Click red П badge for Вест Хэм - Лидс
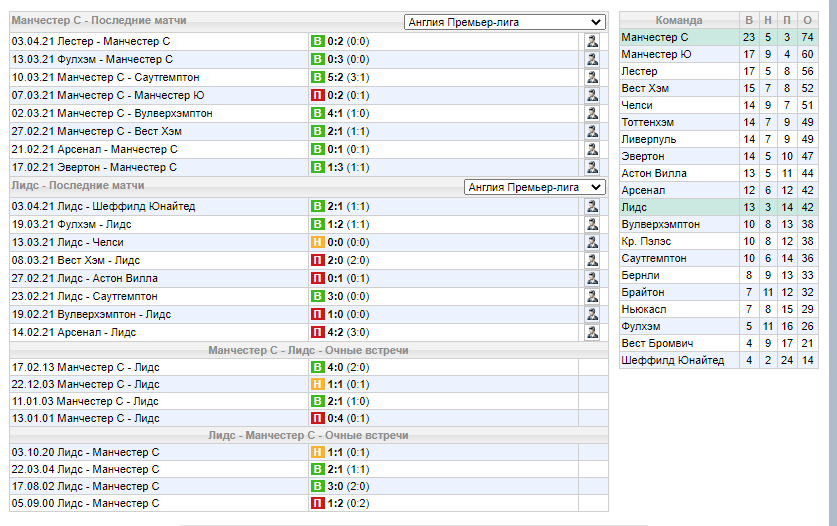The width and height of the screenshot is (837, 526). [x=318, y=261]
